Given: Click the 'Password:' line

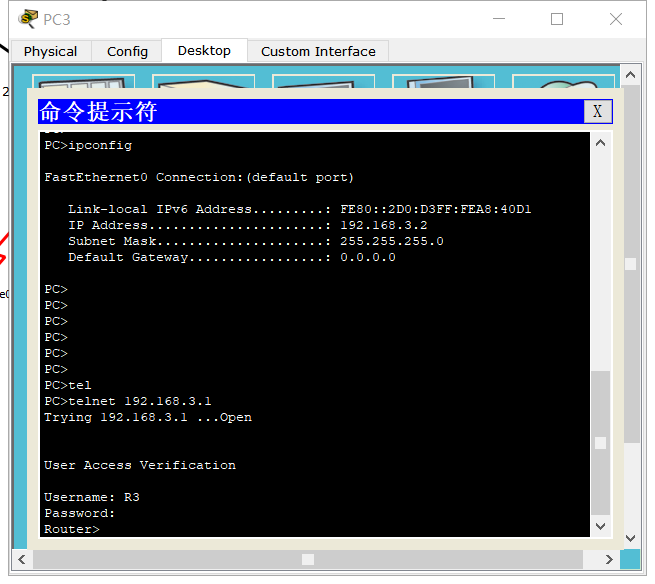Looking at the screenshot, I should (x=79, y=513).
